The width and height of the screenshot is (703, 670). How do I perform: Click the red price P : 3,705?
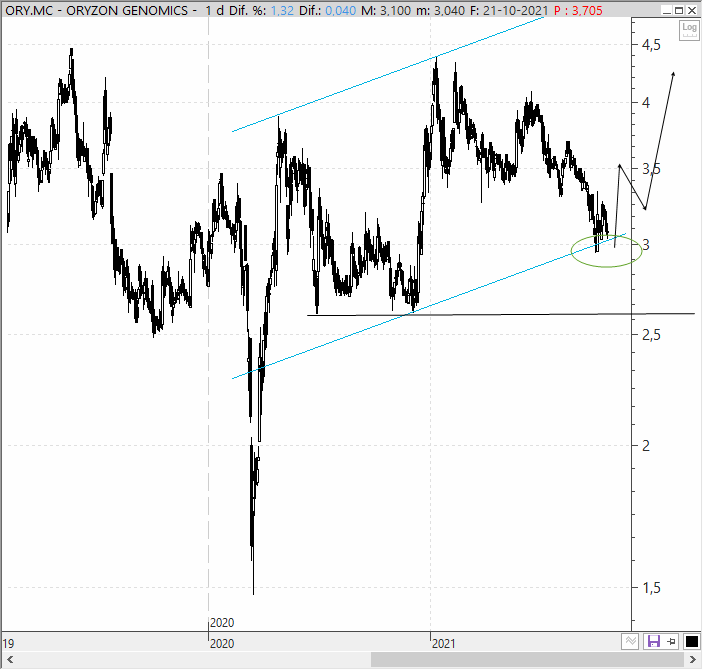coord(578,10)
